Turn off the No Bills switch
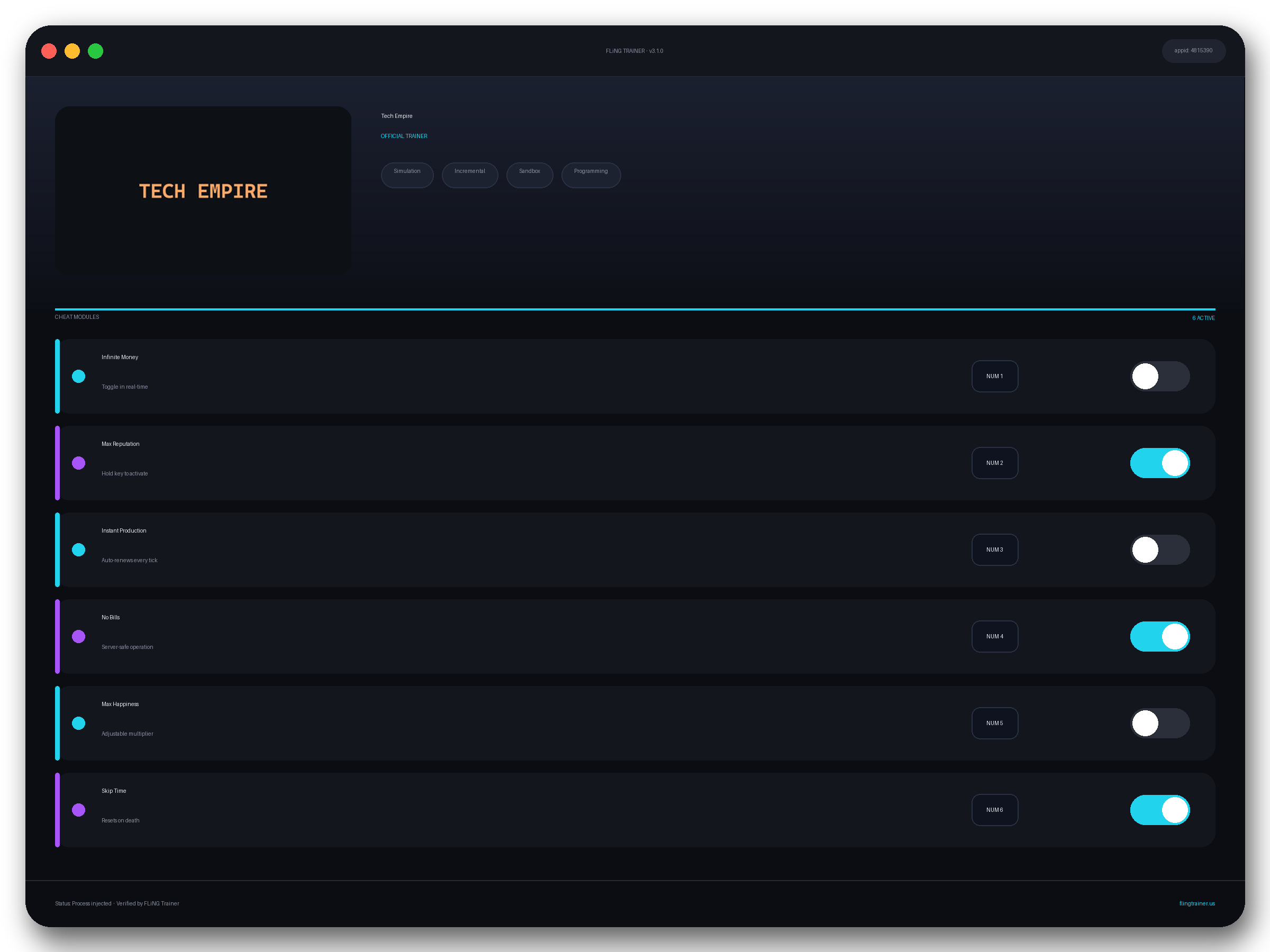Image resolution: width=1270 pixels, height=952 pixels. 1160,636
